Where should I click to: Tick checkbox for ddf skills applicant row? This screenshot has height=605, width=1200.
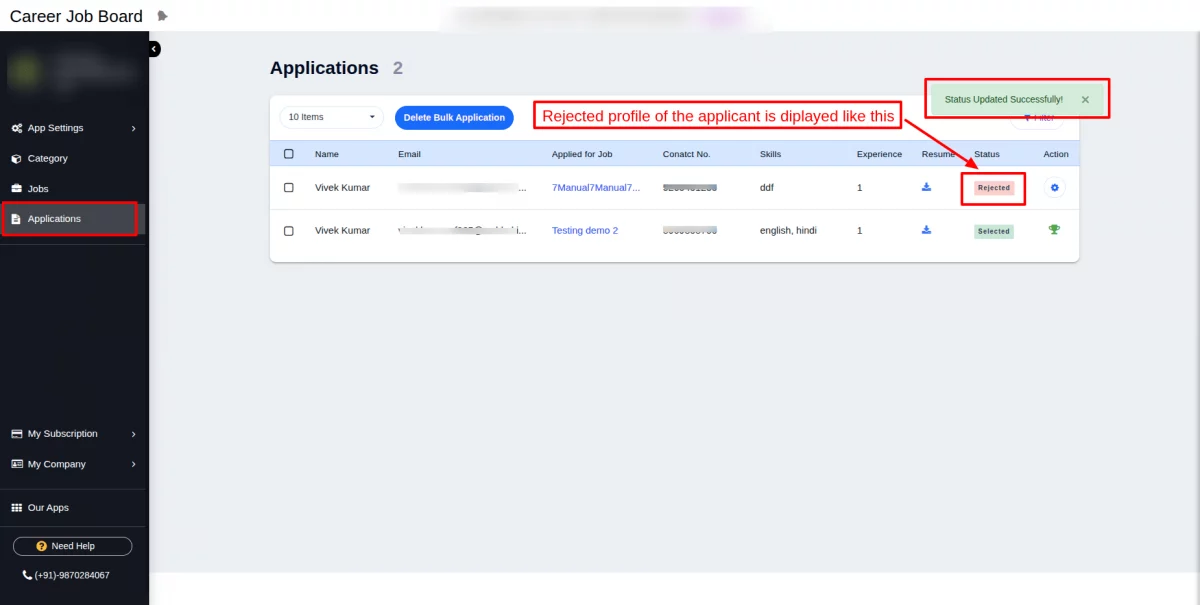pyautogui.click(x=289, y=187)
